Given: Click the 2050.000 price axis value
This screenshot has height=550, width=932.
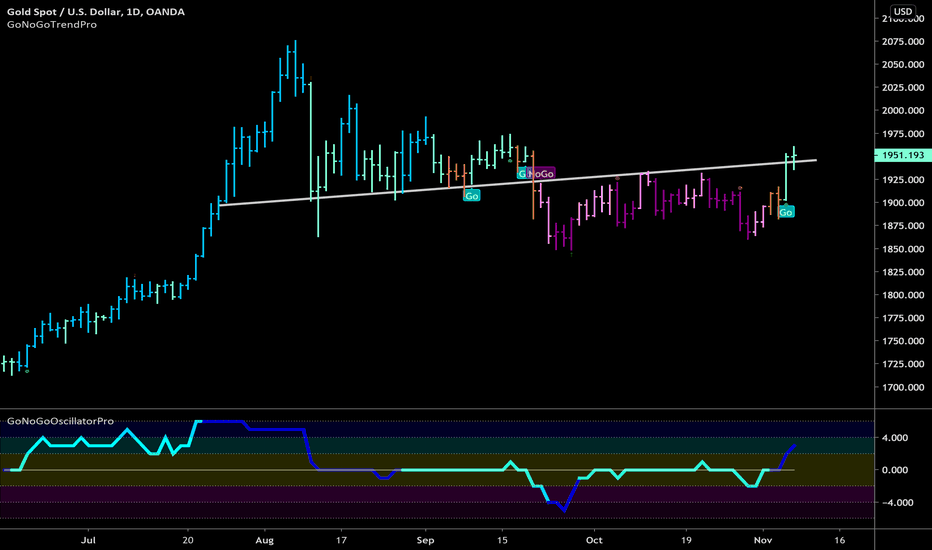Looking at the screenshot, I should click(x=903, y=65).
